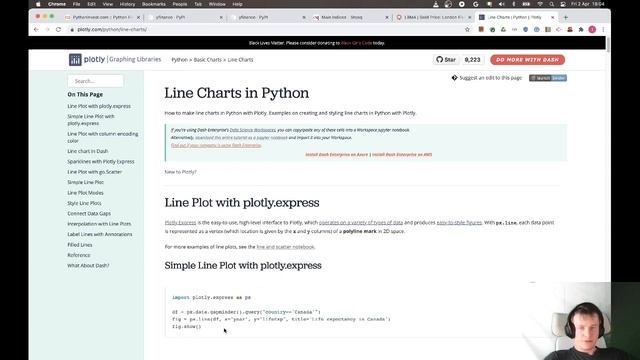
Task: Click the Suggest an edit to this page link
Action: (x=490, y=78)
